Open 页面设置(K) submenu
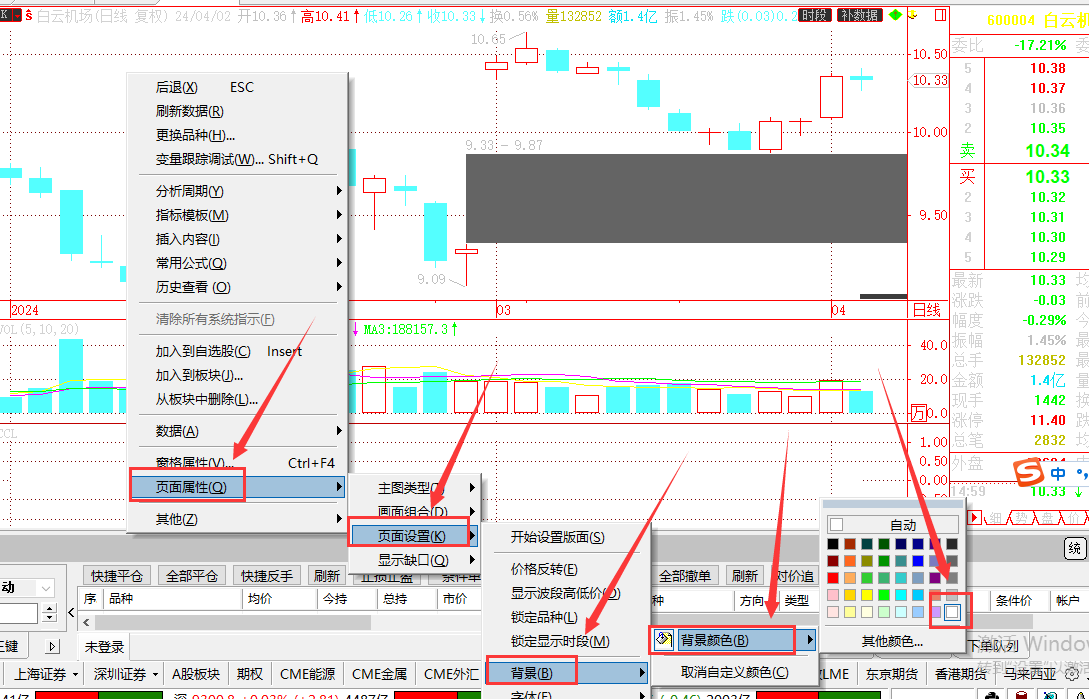 415,536
